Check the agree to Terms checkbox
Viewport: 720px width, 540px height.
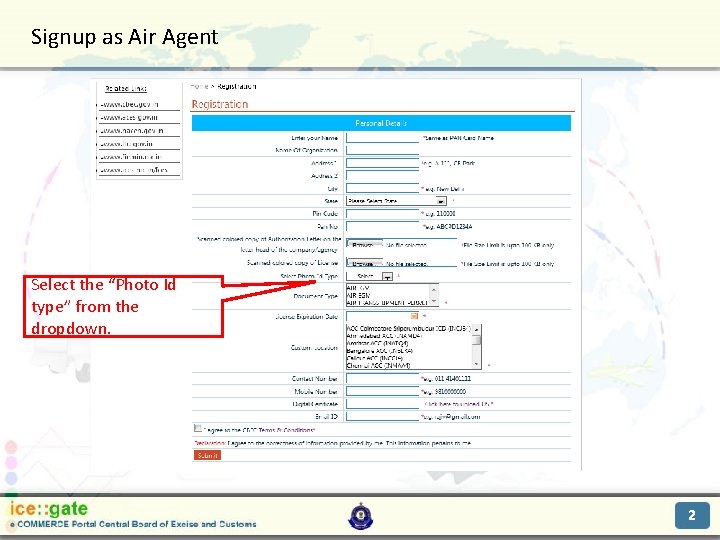point(198,428)
